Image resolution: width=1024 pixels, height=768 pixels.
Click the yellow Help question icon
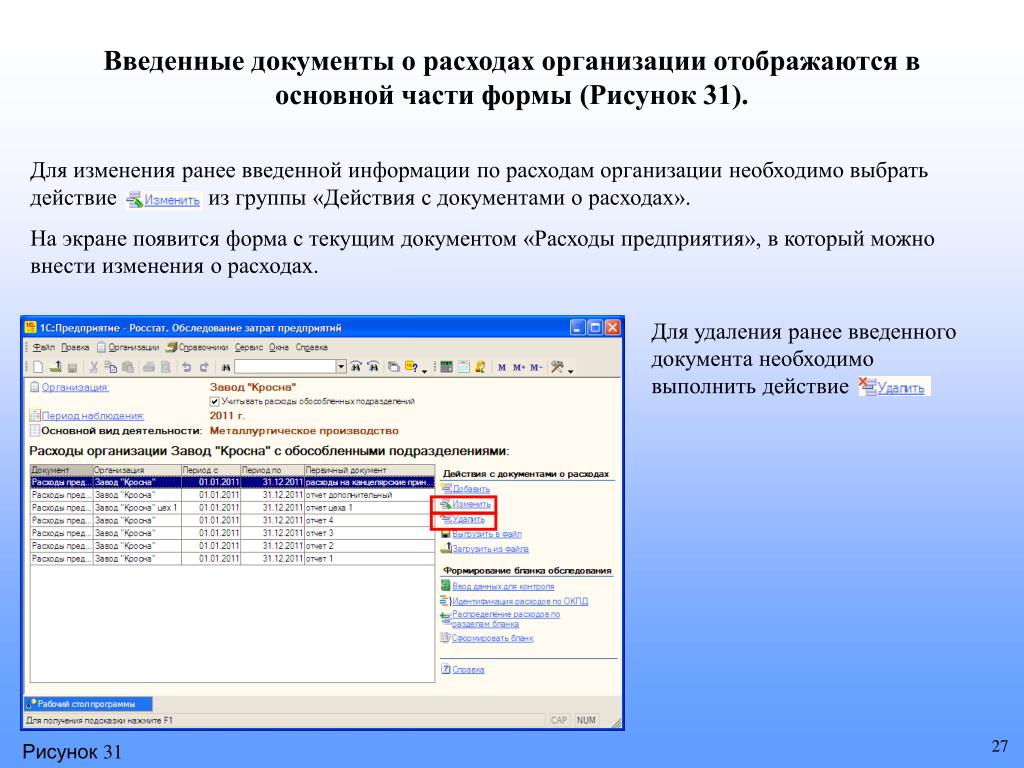411,367
